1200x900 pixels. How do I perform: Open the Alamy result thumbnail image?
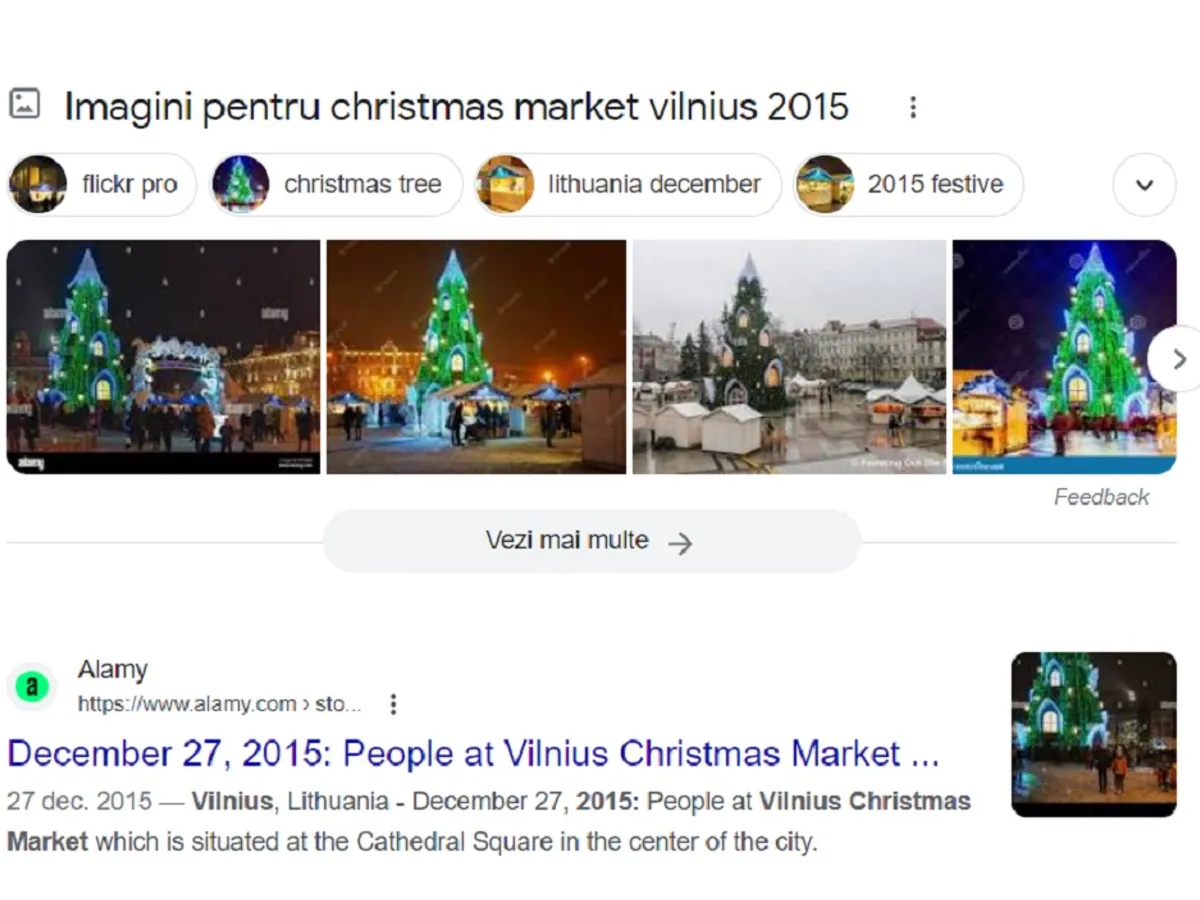[x=1094, y=734]
